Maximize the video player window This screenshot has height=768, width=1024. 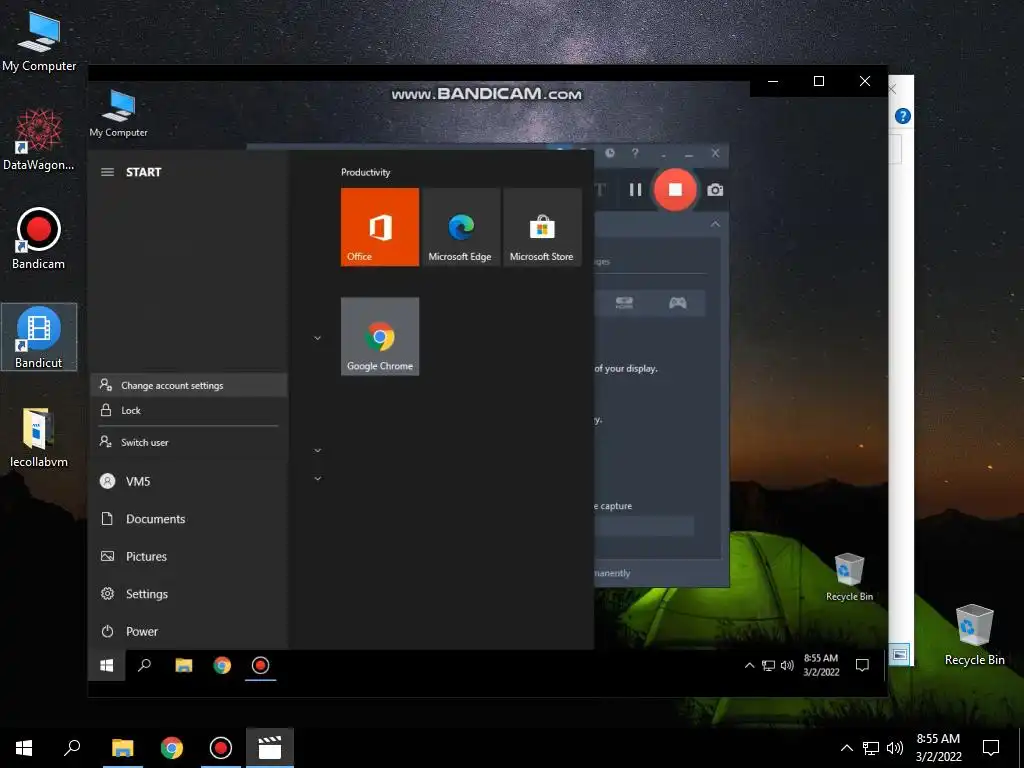pos(819,81)
